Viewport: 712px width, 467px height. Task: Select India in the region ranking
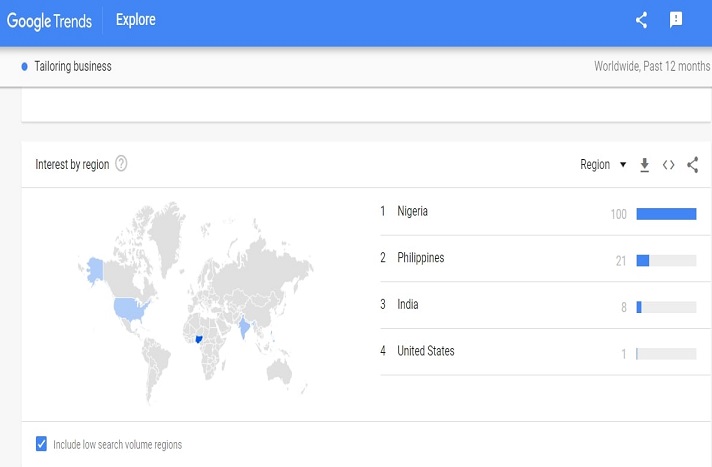pyautogui.click(x=407, y=304)
